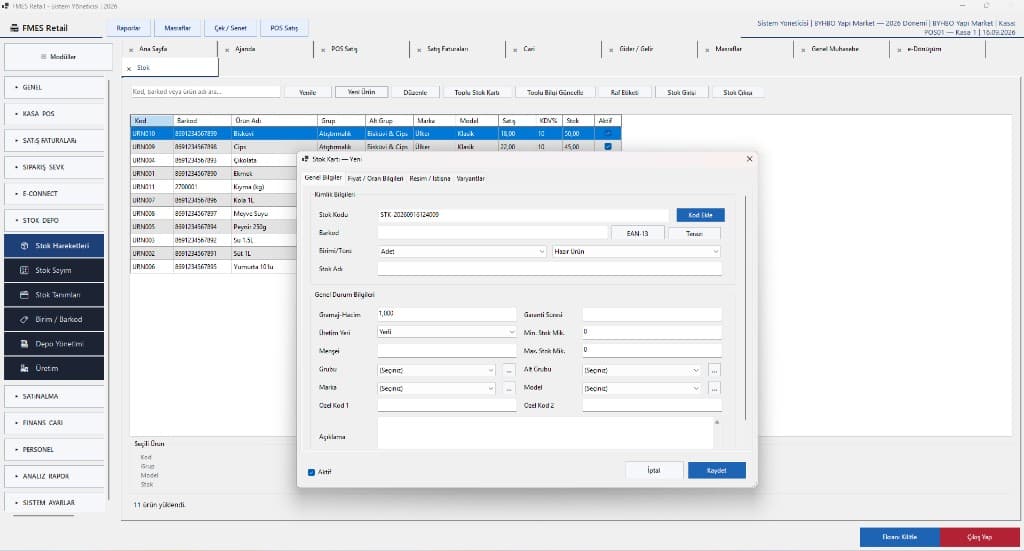Switch to the Resim / İstisna tab

coord(430,178)
